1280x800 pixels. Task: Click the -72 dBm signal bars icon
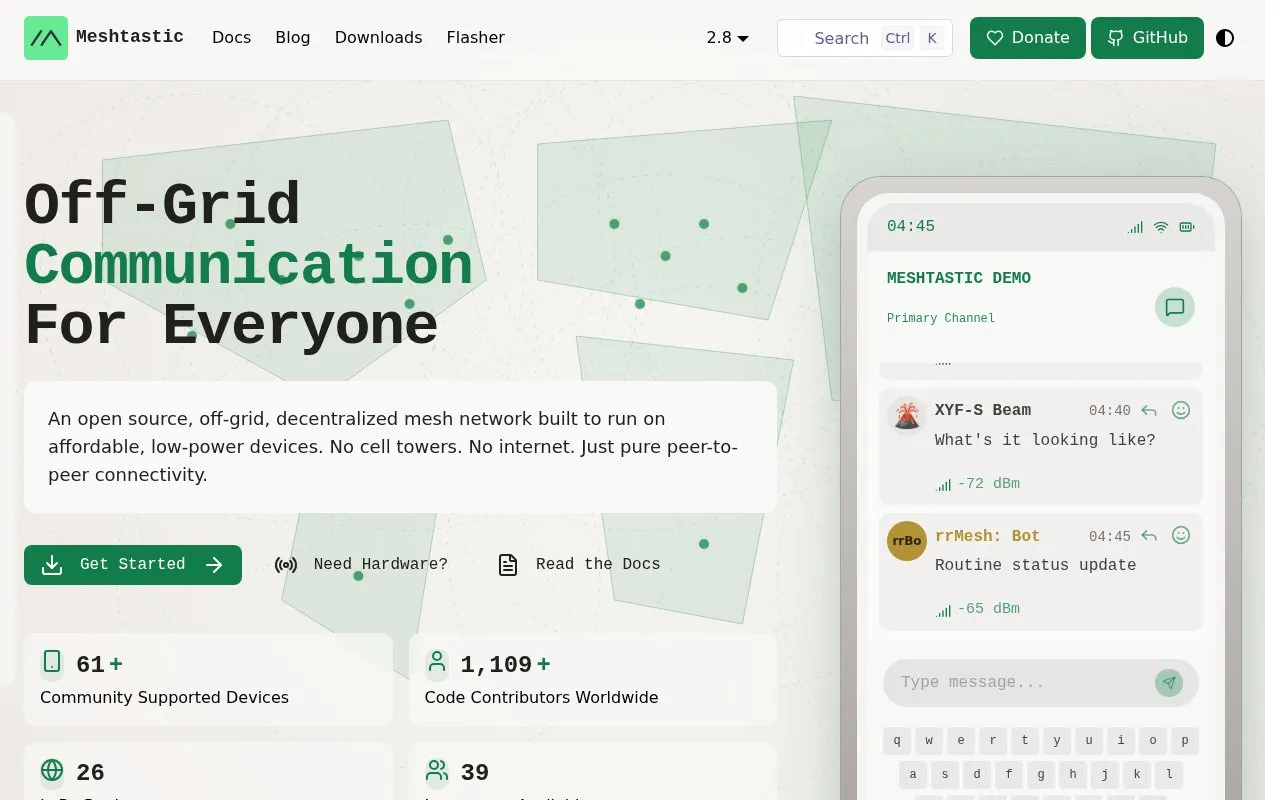pyautogui.click(x=943, y=485)
